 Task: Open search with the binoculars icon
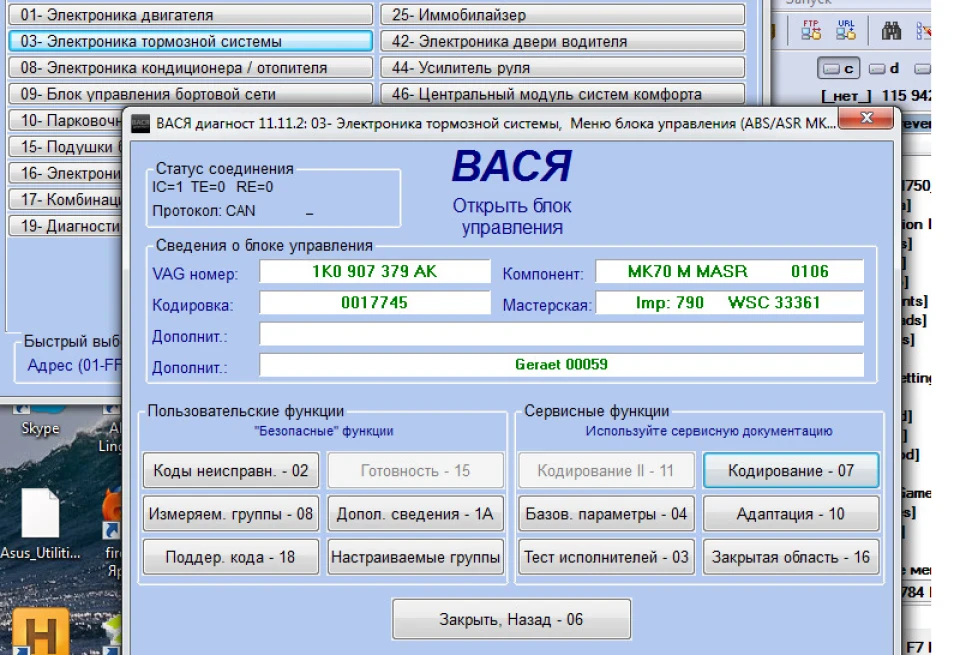tap(891, 30)
